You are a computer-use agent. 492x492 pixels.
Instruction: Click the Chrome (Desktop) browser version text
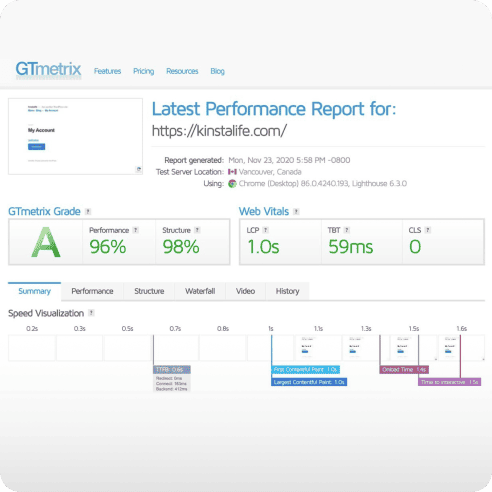(x=323, y=184)
